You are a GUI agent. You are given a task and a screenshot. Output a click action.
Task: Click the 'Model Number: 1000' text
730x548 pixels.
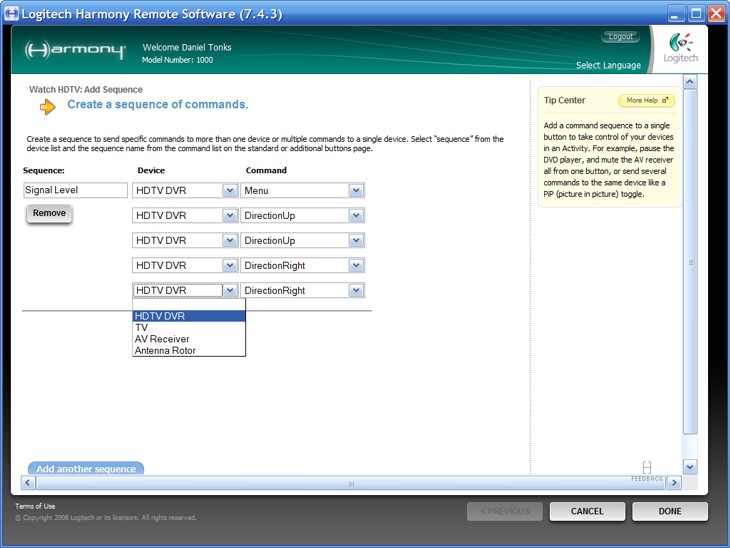coord(177,60)
